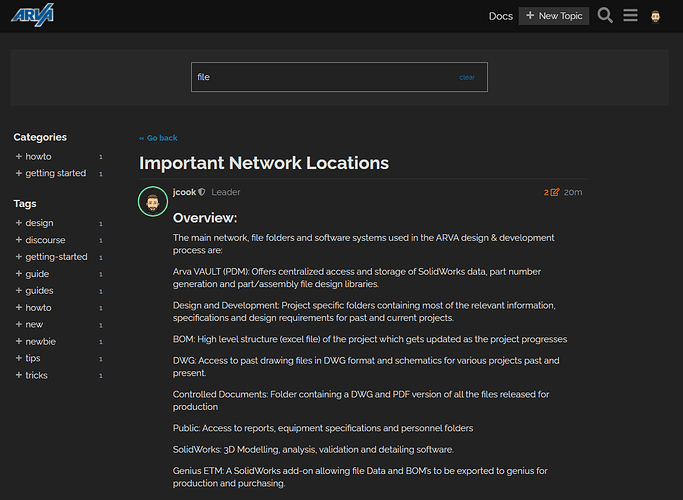Open the user avatar in header
This screenshot has height=500, width=683.
point(656,16)
